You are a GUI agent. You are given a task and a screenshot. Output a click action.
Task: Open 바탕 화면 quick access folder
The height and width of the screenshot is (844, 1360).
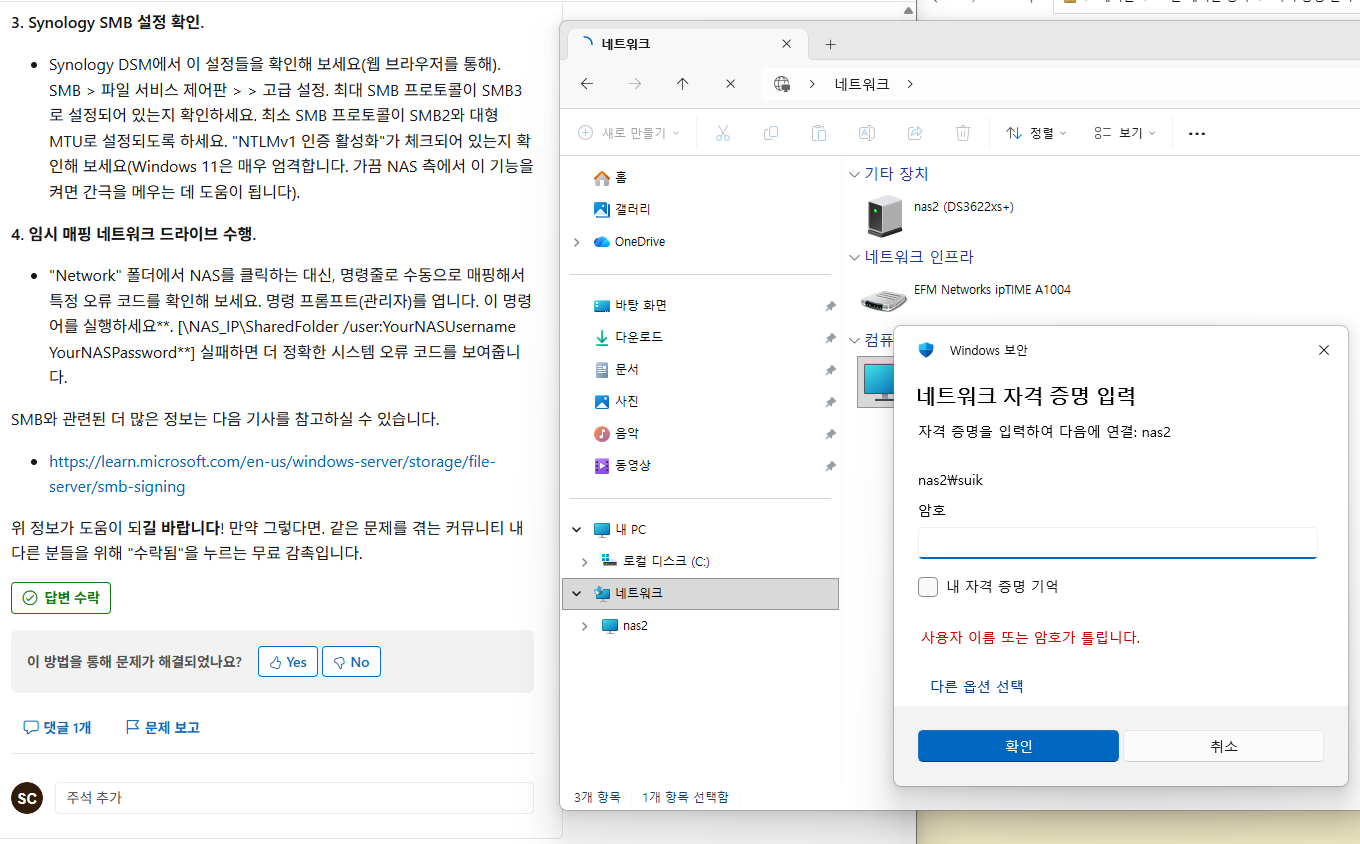630,305
